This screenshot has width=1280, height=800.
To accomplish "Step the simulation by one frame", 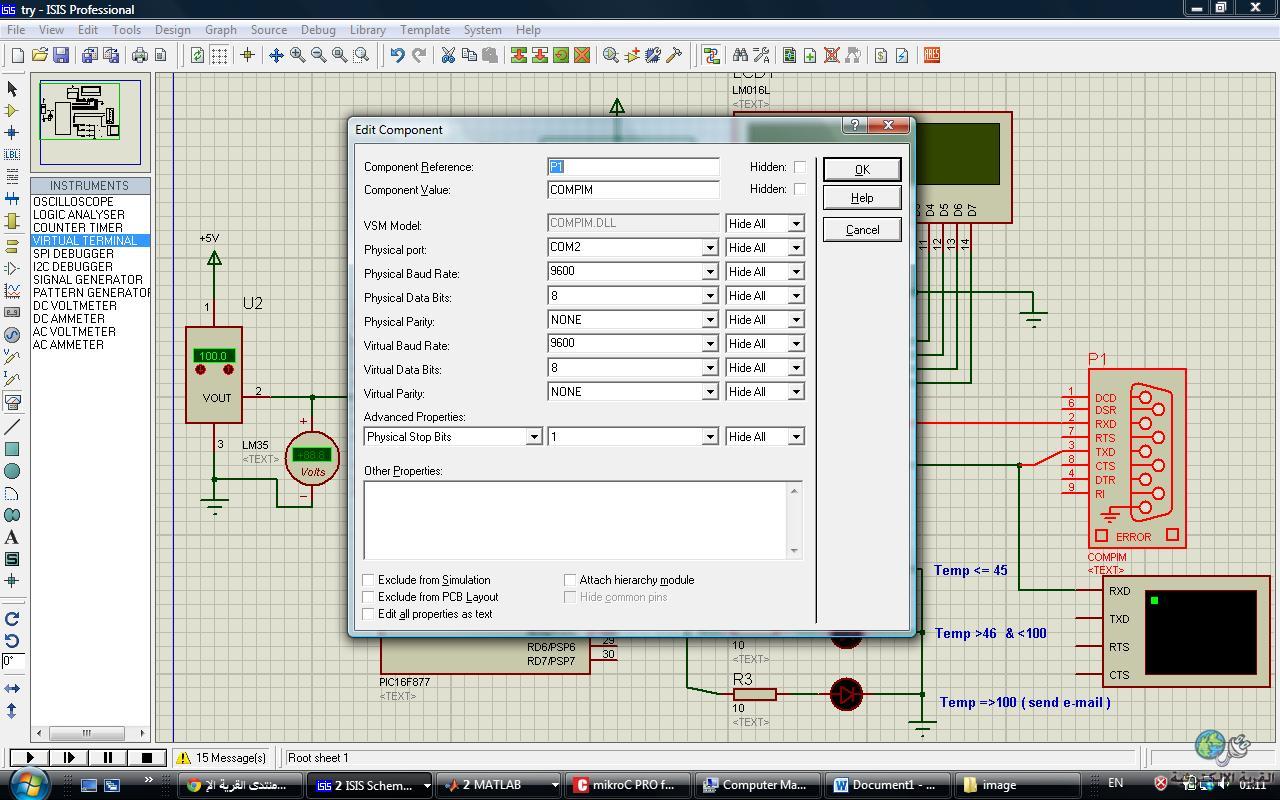I will coord(69,758).
